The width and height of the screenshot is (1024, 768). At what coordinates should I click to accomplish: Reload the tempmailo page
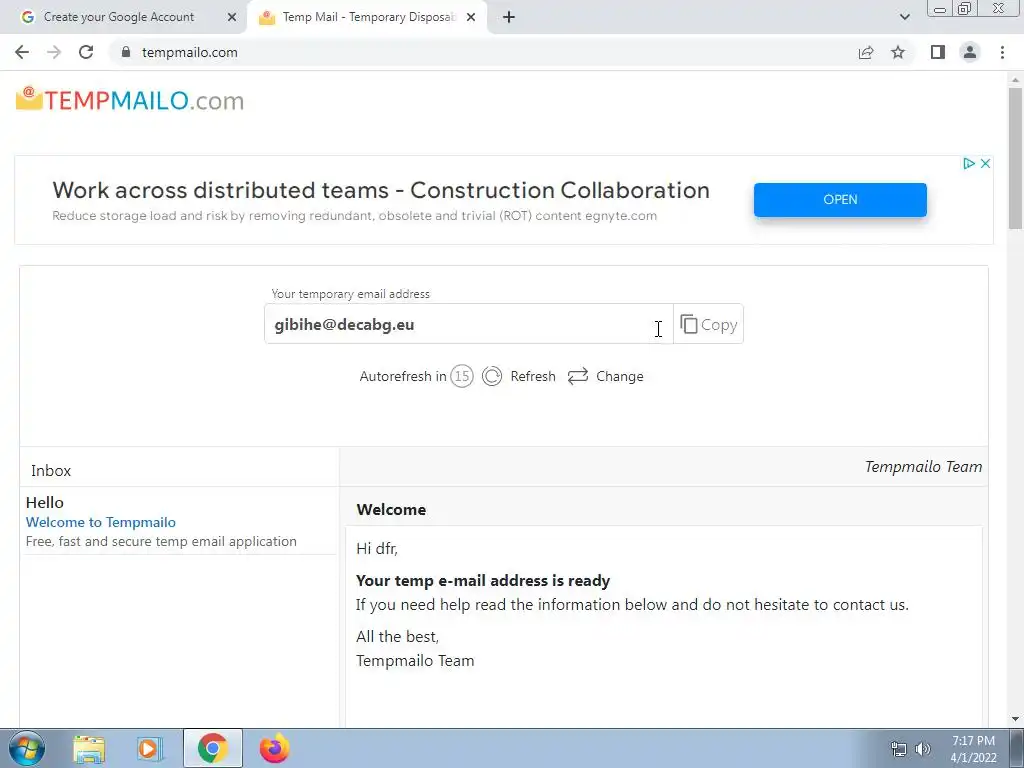[x=86, y=52]
